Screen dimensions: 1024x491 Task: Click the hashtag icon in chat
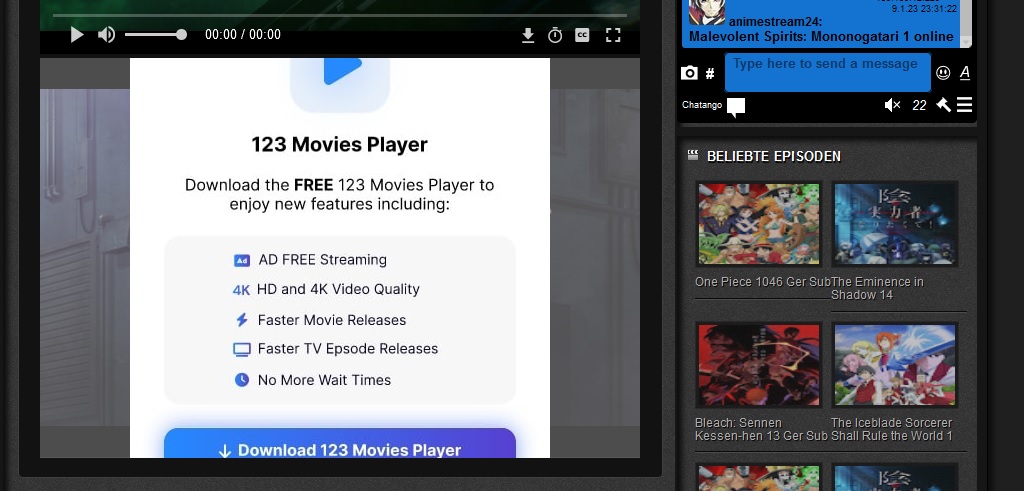[710, 74]
